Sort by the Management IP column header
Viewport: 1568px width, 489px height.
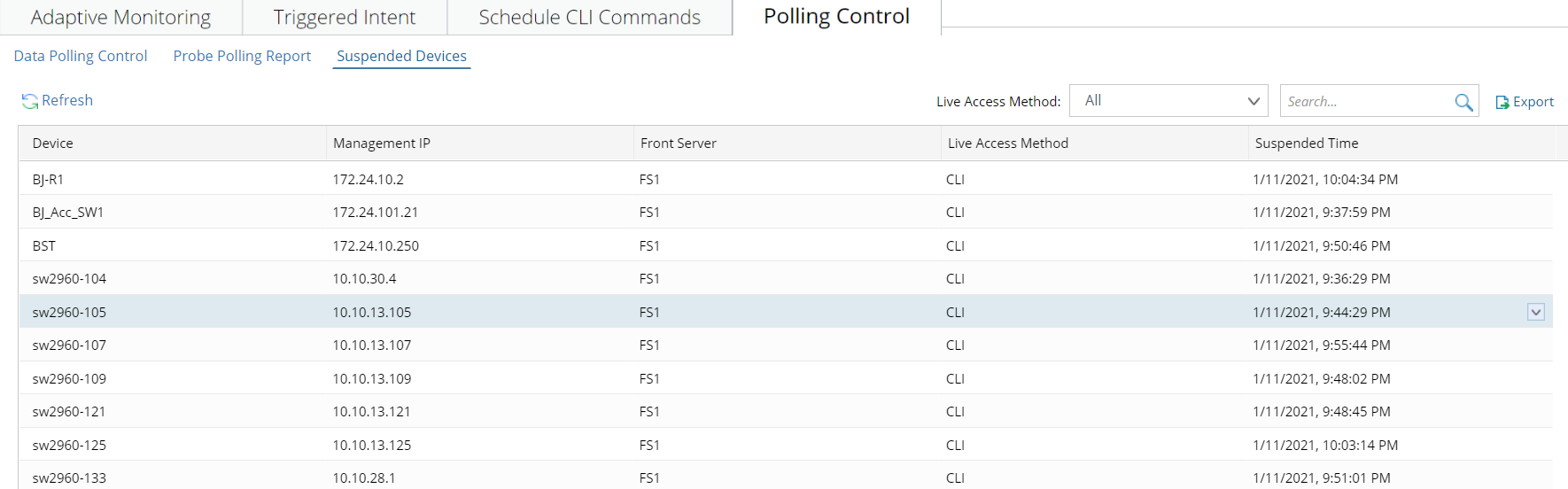382,144
